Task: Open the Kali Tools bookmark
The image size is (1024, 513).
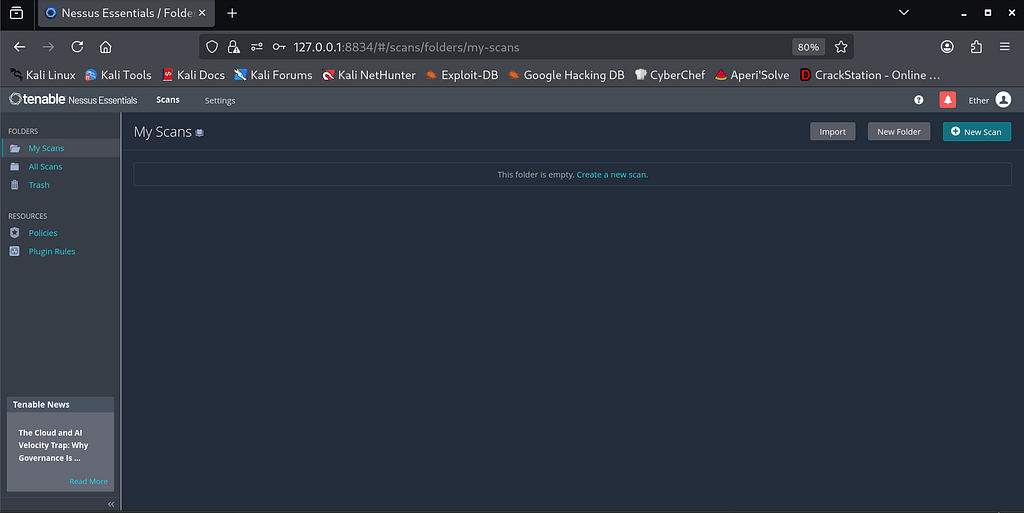Action: click(x=118, y=75)
